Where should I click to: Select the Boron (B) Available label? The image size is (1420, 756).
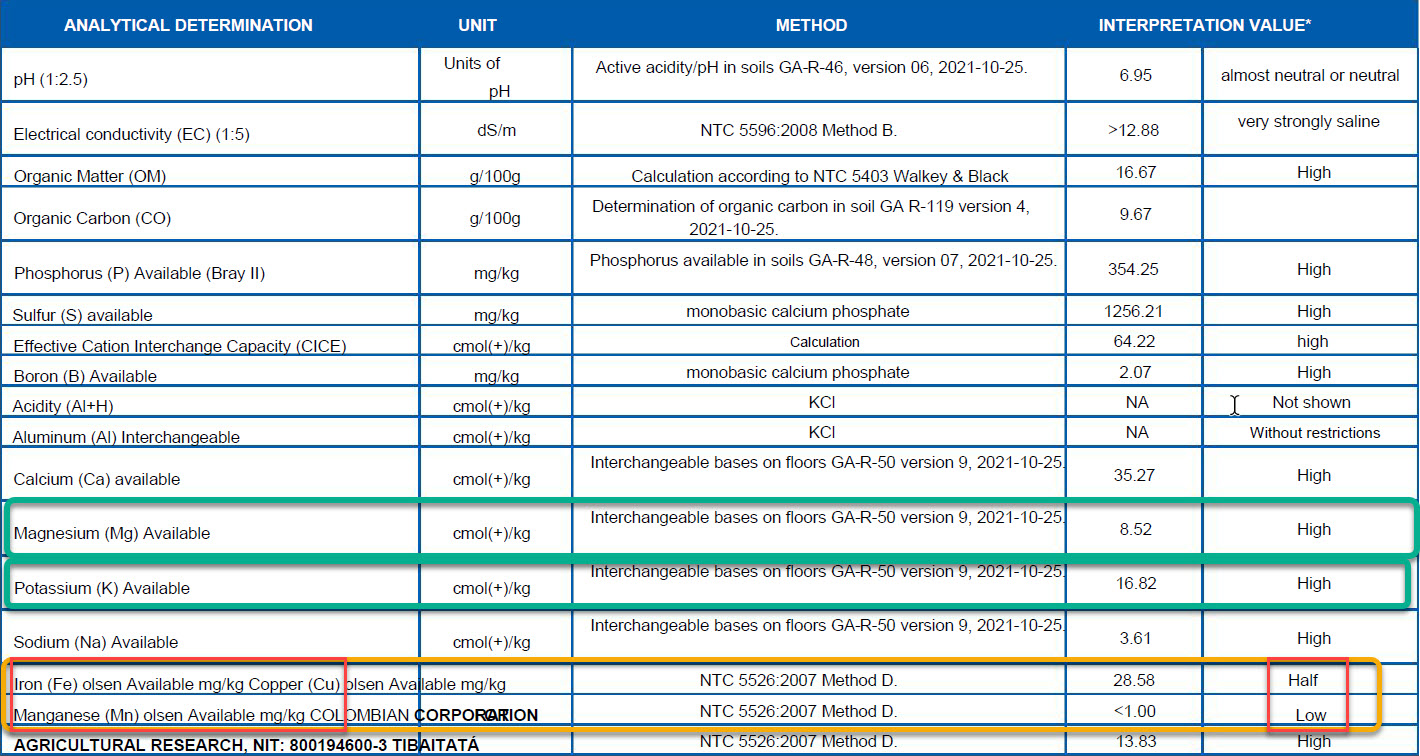point(85,376)
